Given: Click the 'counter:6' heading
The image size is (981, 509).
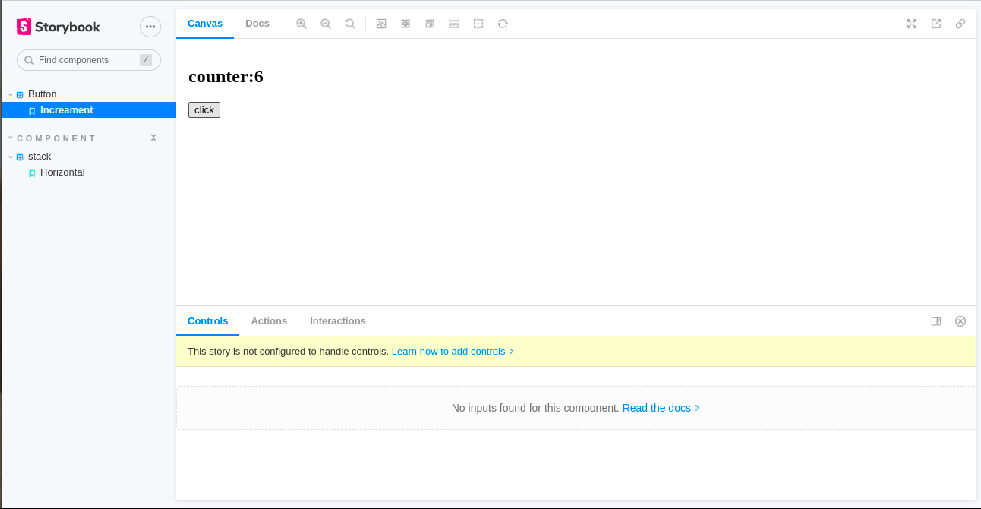Looking at the screenshot, I should tap(226, 76).
